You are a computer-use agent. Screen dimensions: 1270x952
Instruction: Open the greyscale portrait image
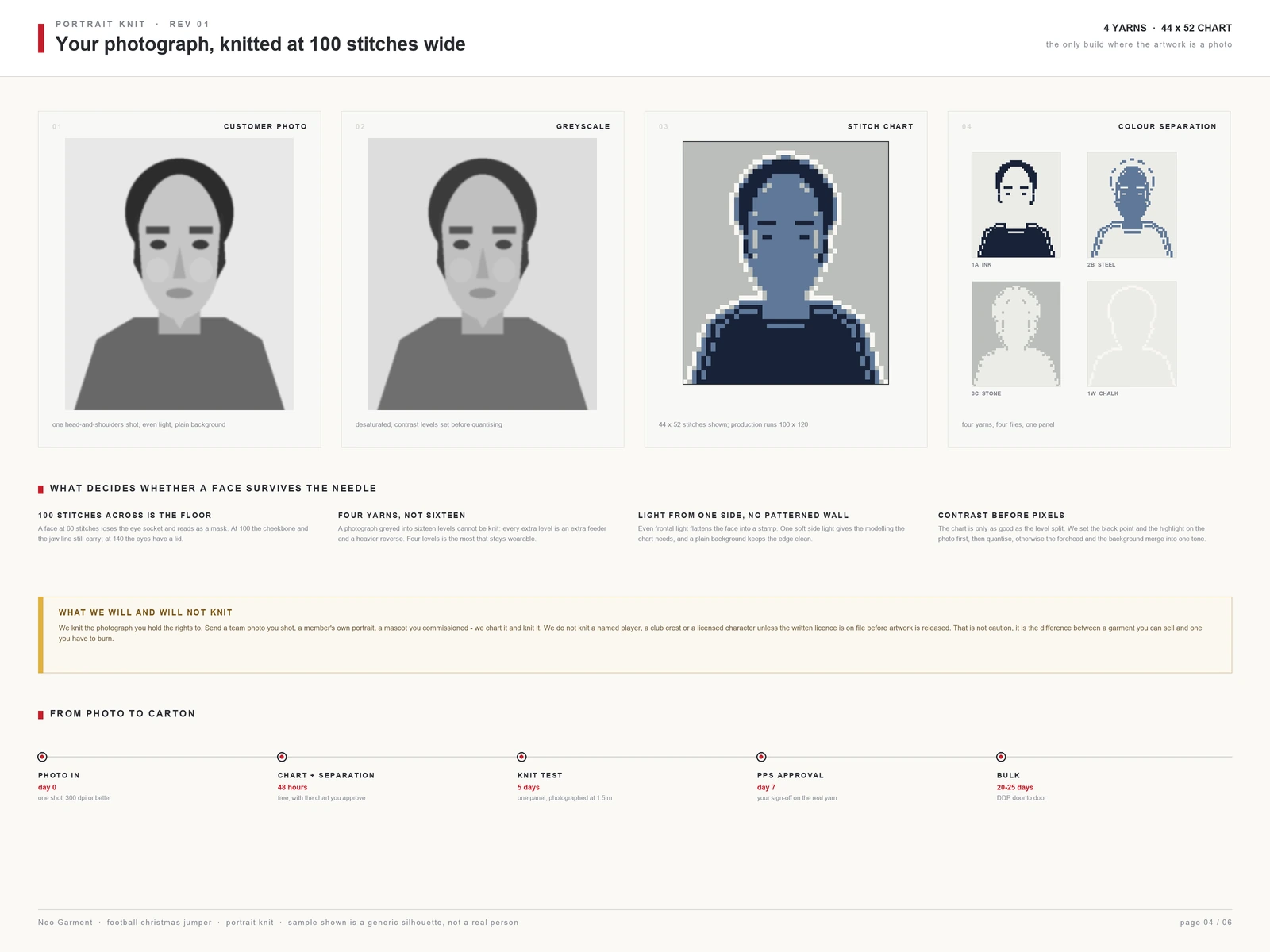click(483, 274)
